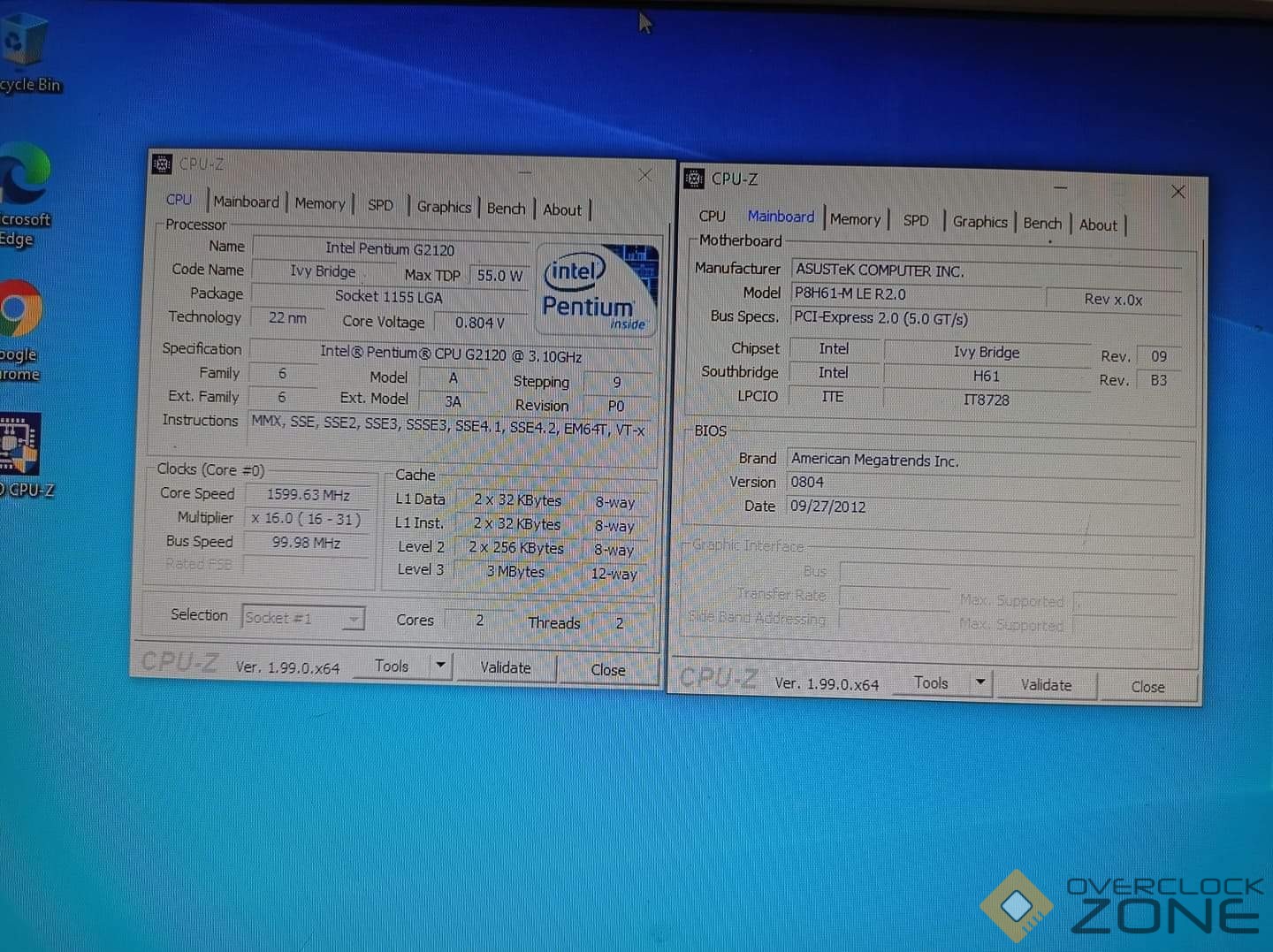
Task: Click the BIOS Date field 09/27/2012
Action: click(x=983, y=507)
